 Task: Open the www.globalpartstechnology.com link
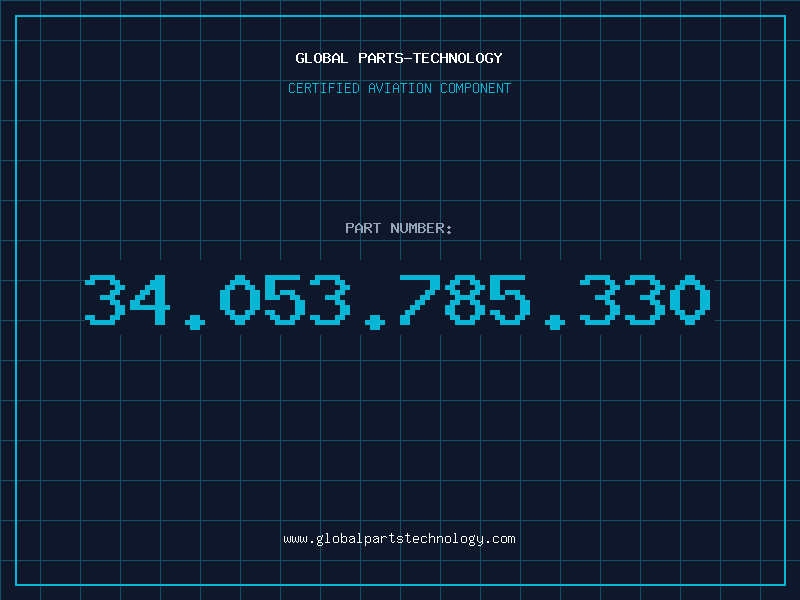[x=399, y=539]
